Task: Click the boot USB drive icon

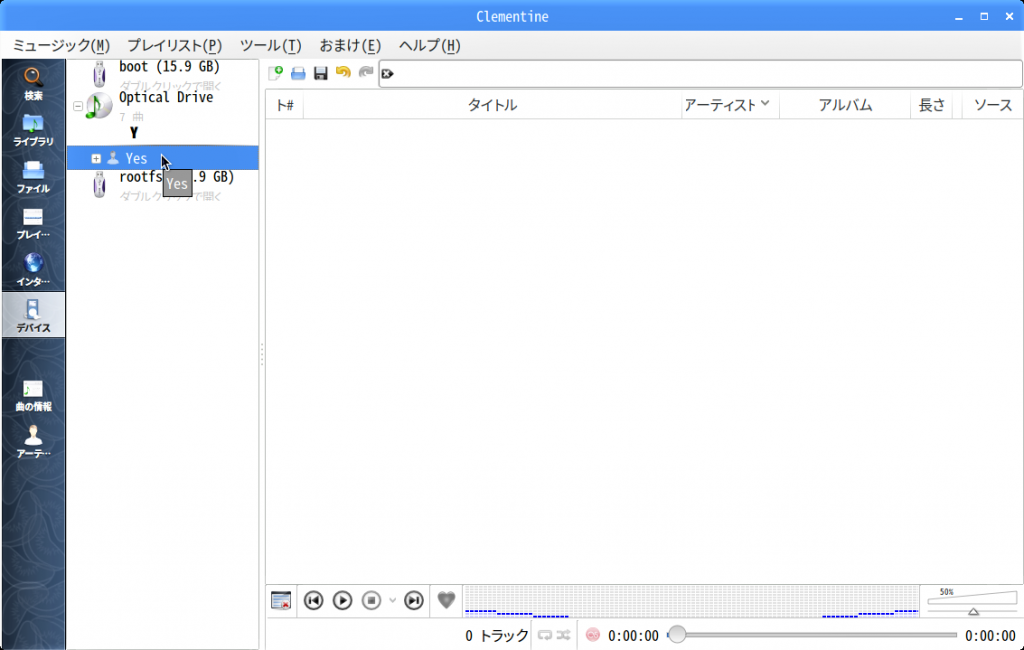Action: pyautogui.click(x=99, y=74)
